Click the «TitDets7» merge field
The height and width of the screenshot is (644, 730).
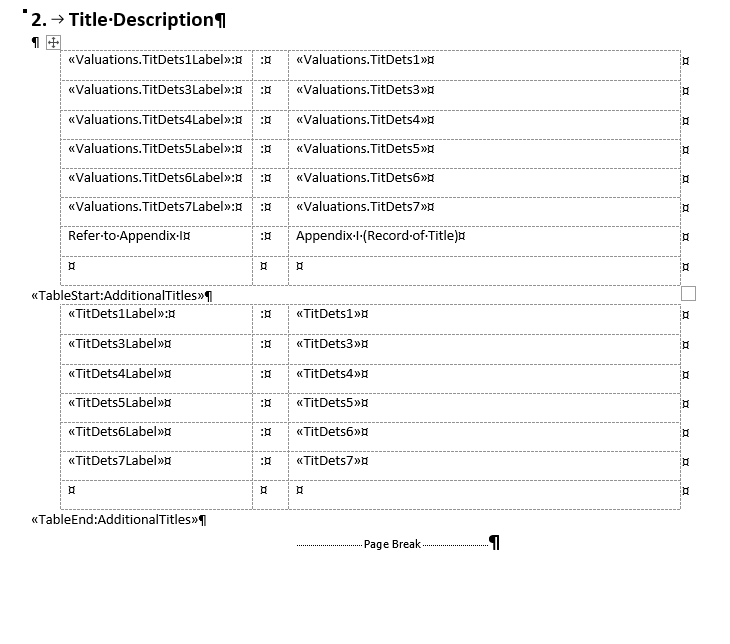[328, 461]
